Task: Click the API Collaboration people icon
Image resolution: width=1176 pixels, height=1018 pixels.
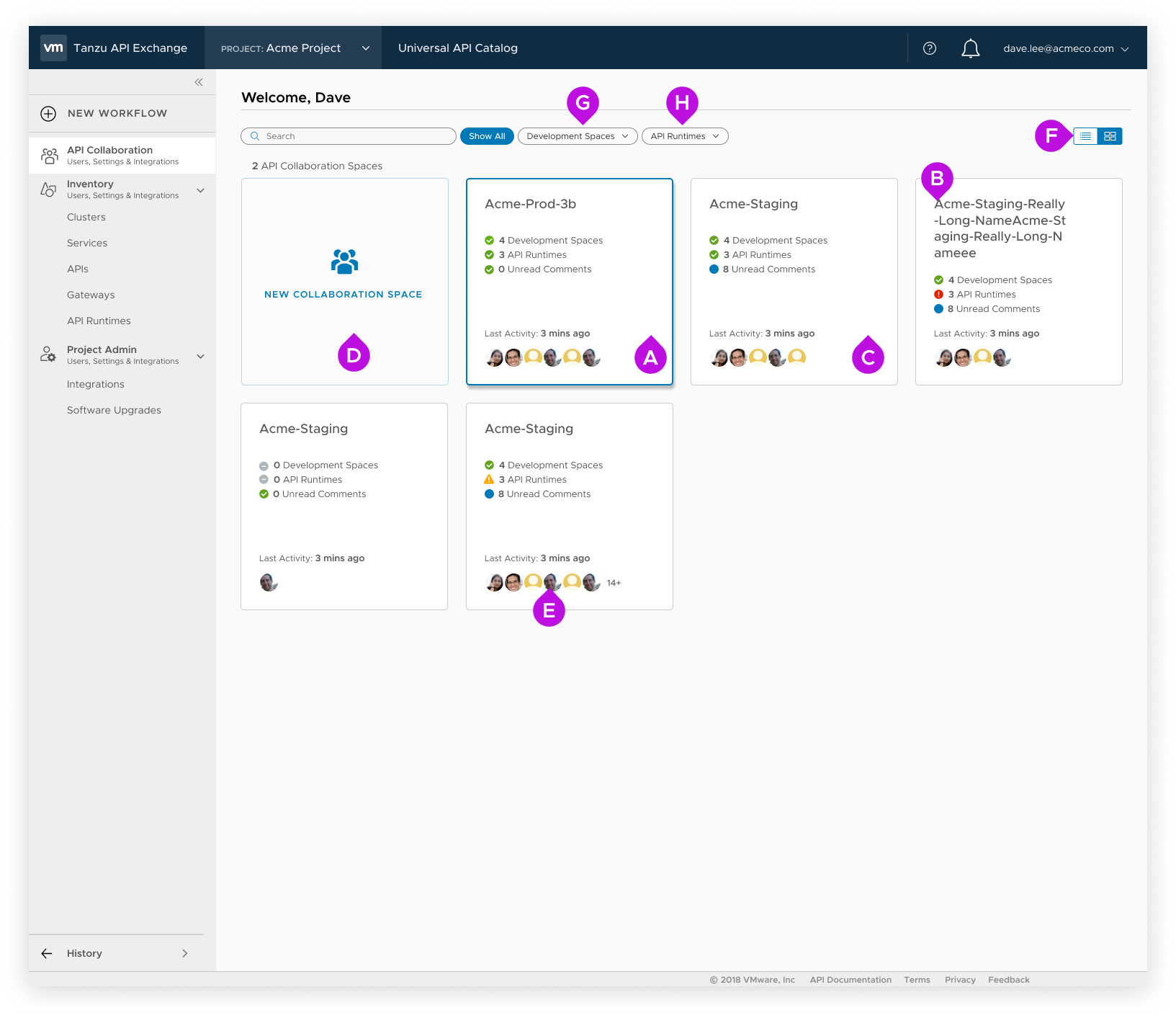Action: click(x=49, y=156)
